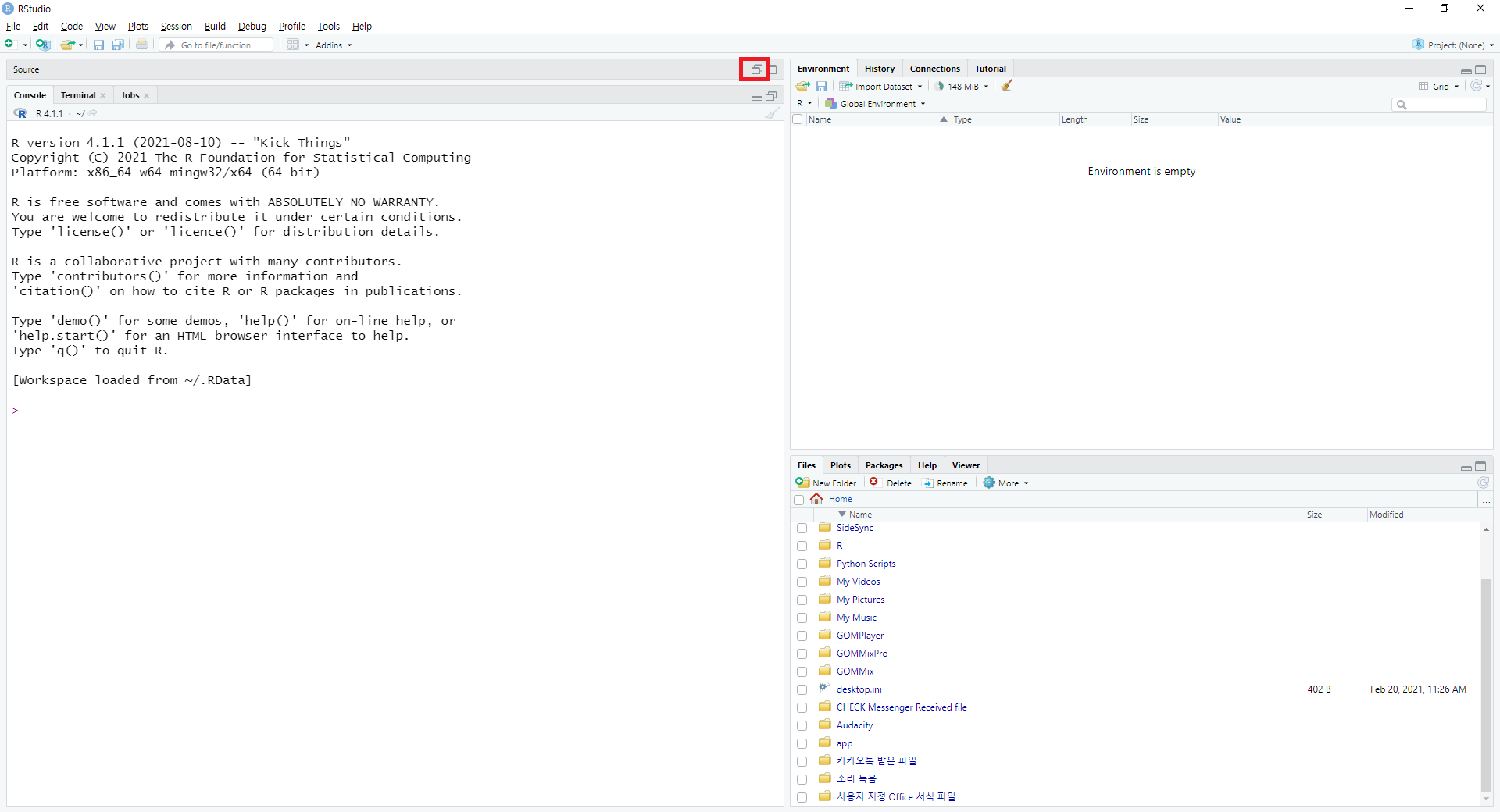This screenshot has height=812, width=1500.
Task: Go to Home directory icon
Action: click(816, 499)
